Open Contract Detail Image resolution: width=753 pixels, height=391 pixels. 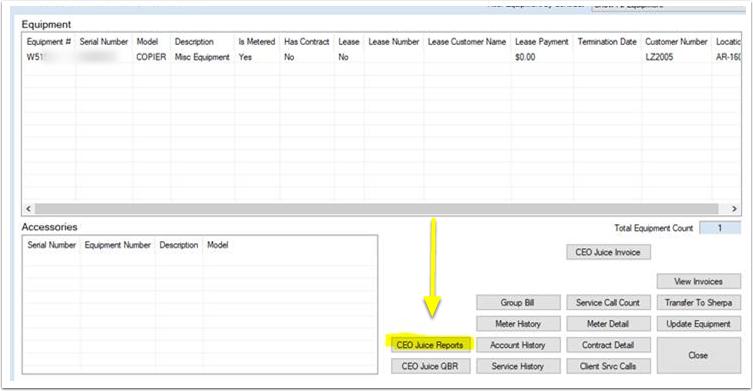tap(608, 345)
